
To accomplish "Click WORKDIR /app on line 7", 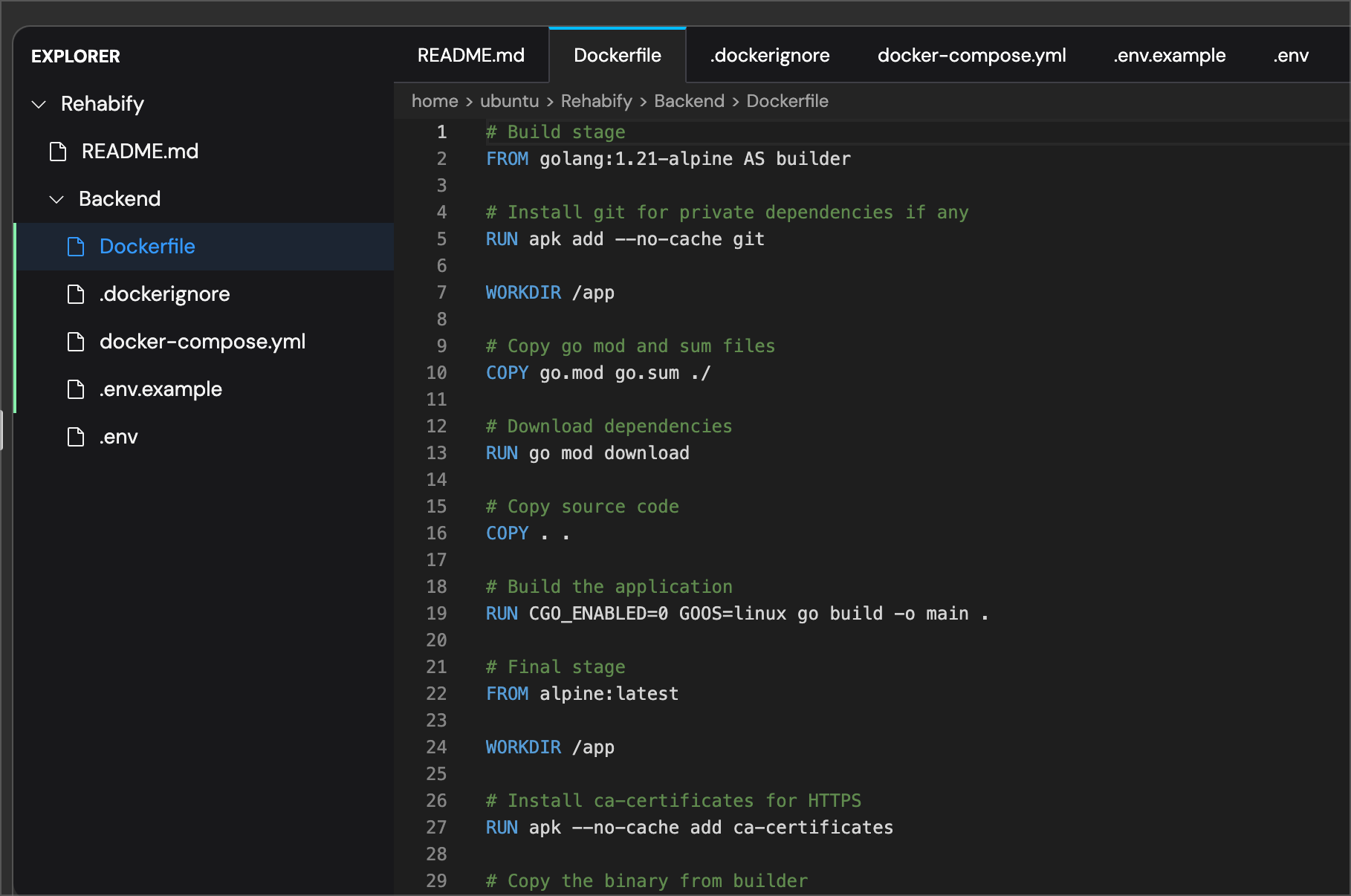I will click(x=550, y=293).
